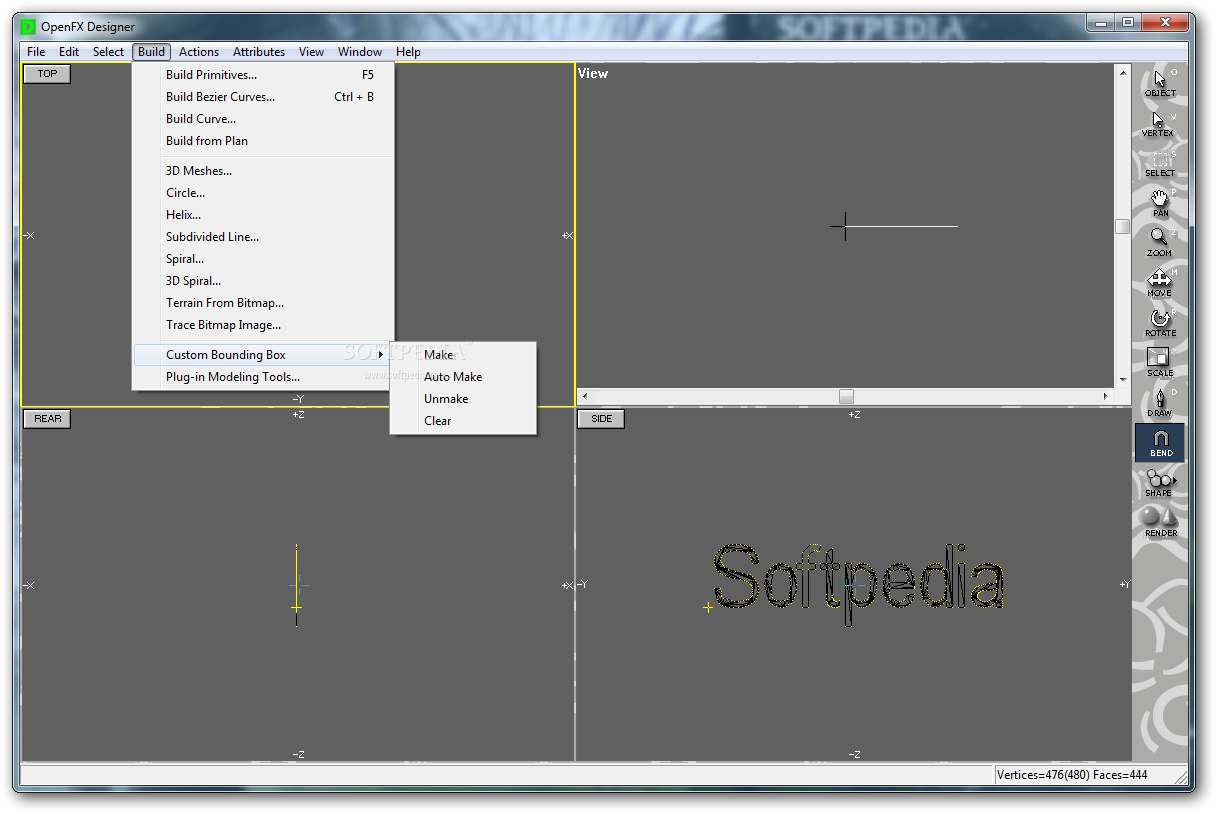Click the Render tool
Image resolution: width=1216 pixels, height=813 pixels.
(x=1159, y=522)
